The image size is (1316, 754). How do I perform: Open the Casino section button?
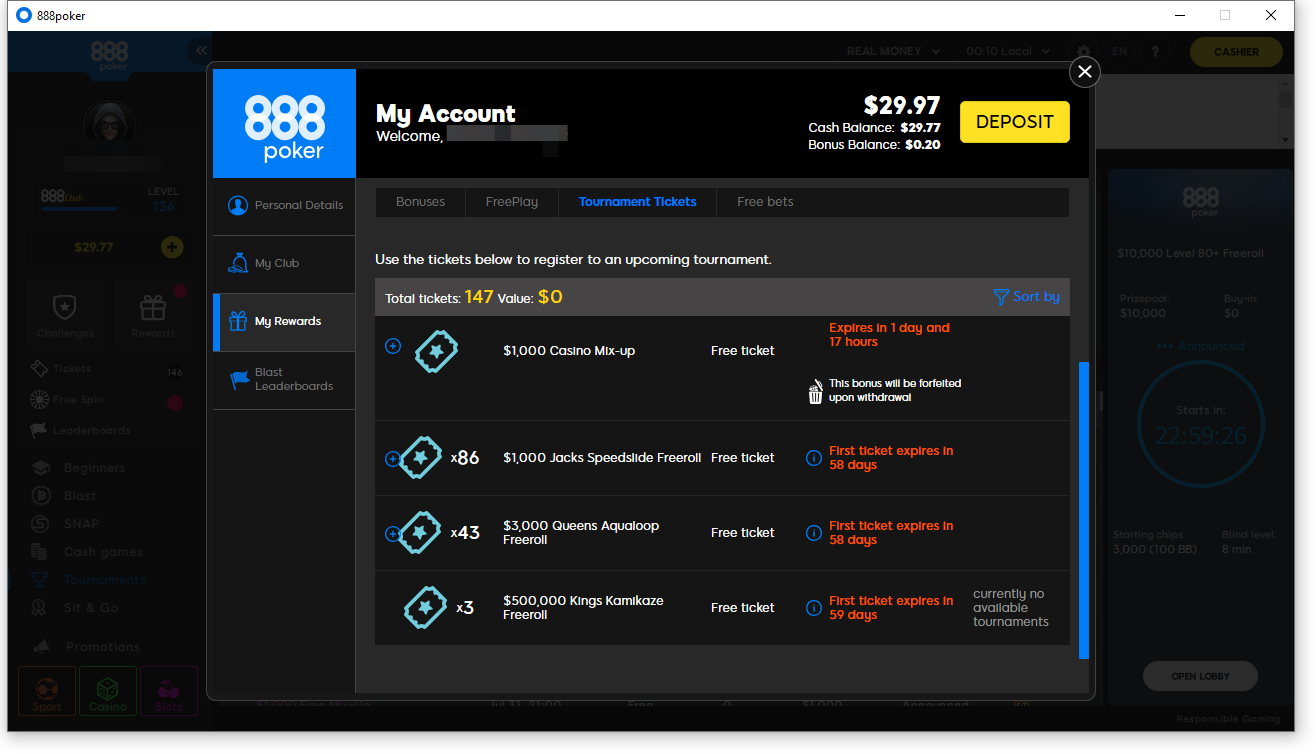(x=108, y=692)
